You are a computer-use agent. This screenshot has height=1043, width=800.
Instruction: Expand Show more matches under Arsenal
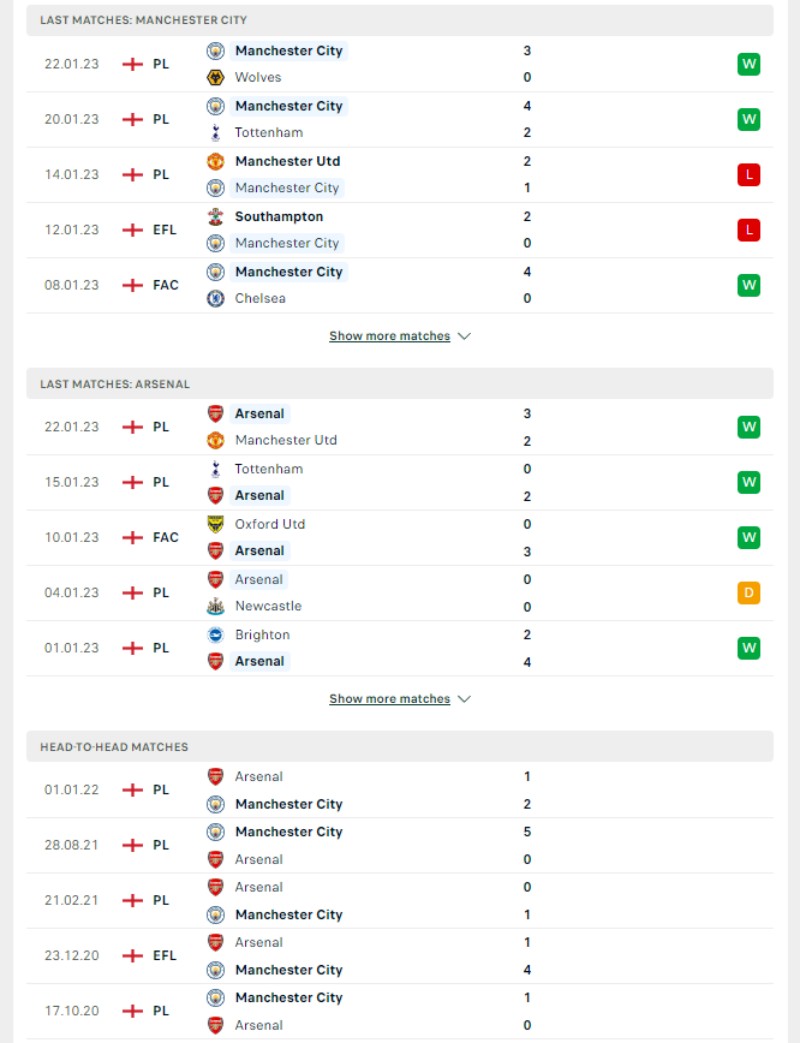390,699
